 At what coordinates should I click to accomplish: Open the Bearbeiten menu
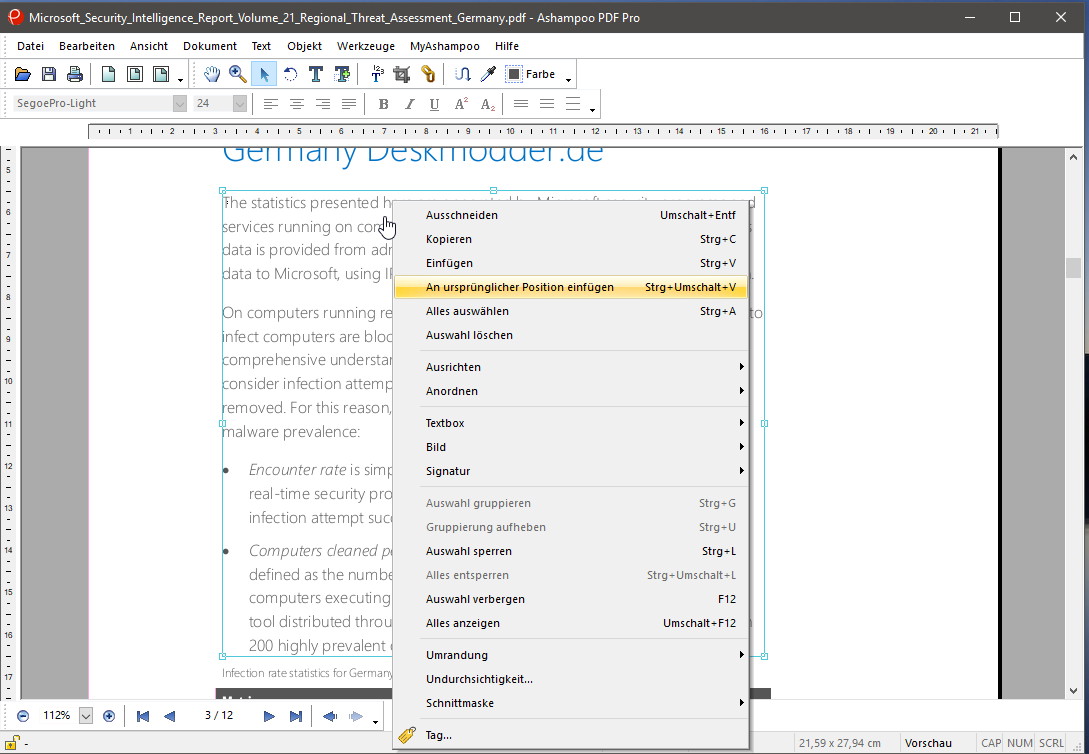pos(87,46)
